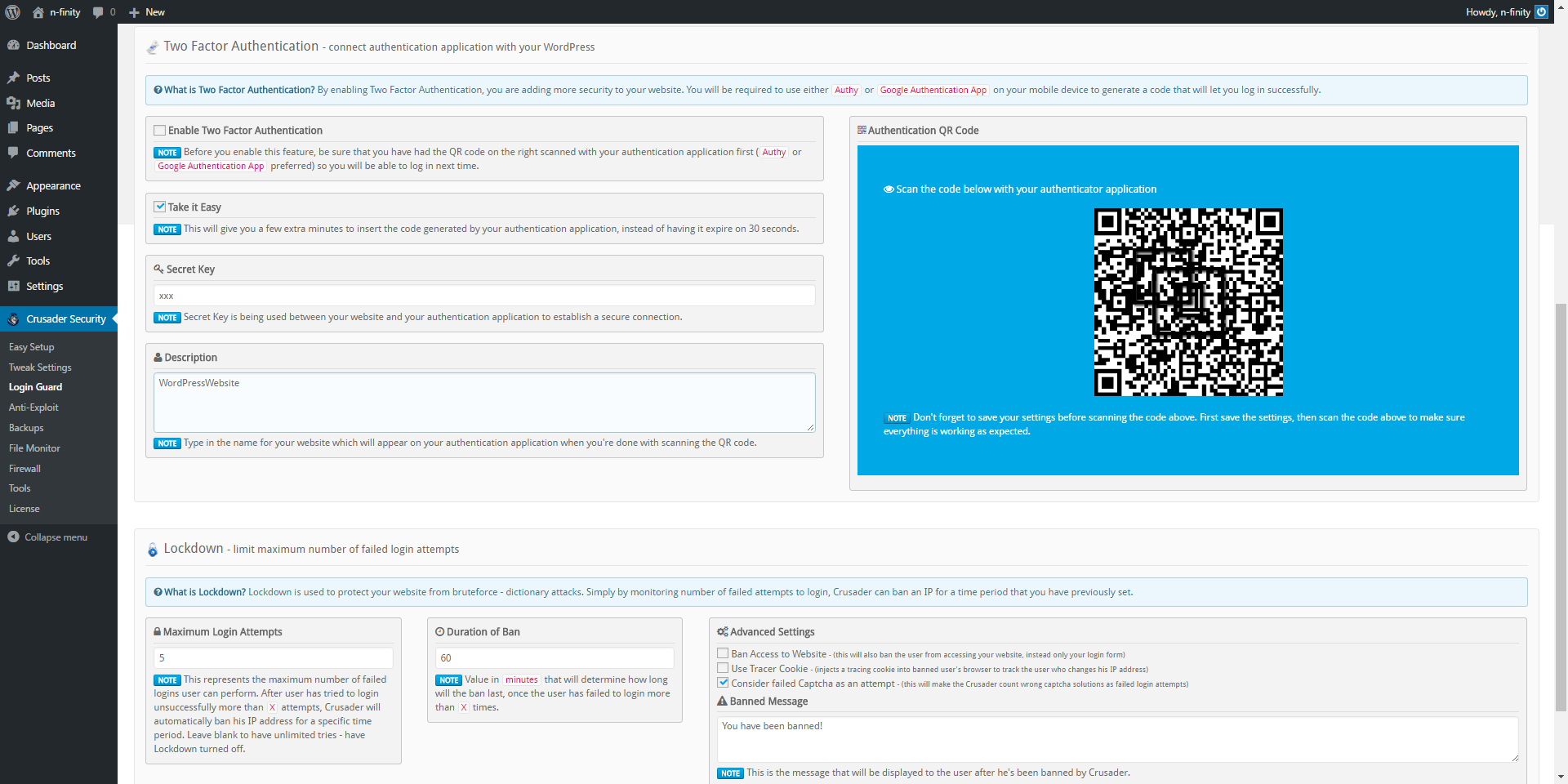Follow the Google Authentication App link in info box
This screenshot has height=784, width=1568.
point(933,90)
